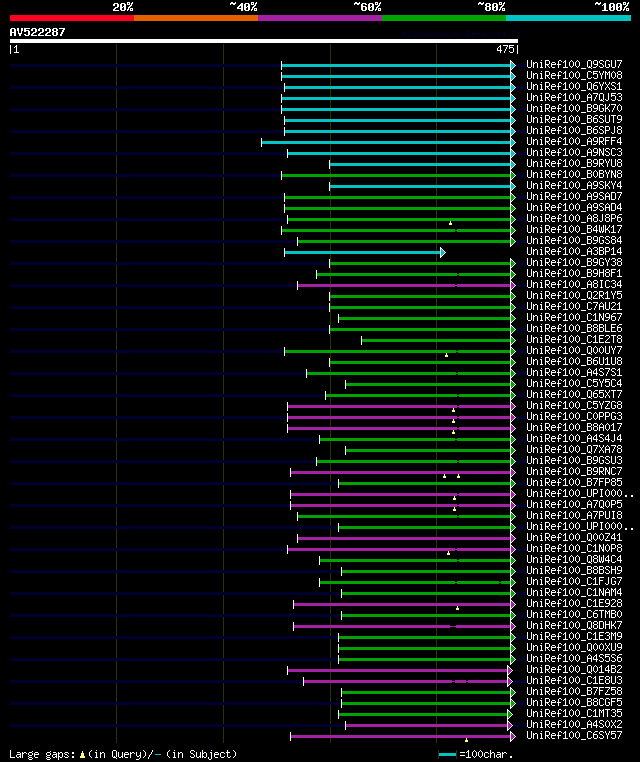Select the UniRef100_B9RNC7 label
Screen dimensions: 640x762
point(574,471)
